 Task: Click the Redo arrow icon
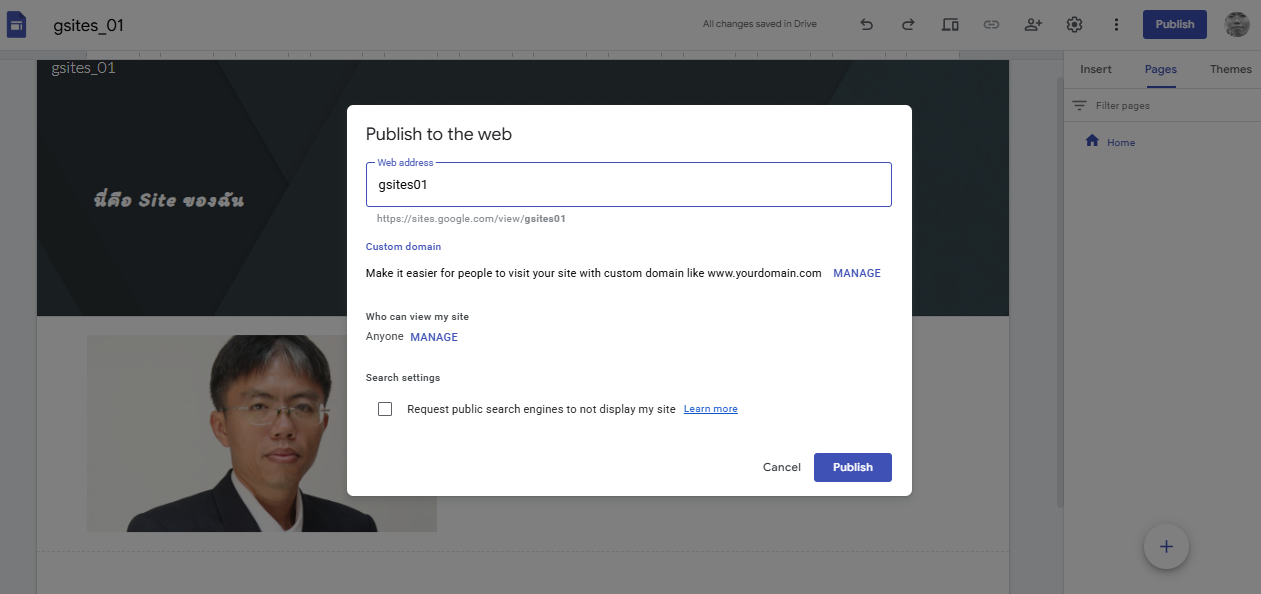click(x=908, y=25)
